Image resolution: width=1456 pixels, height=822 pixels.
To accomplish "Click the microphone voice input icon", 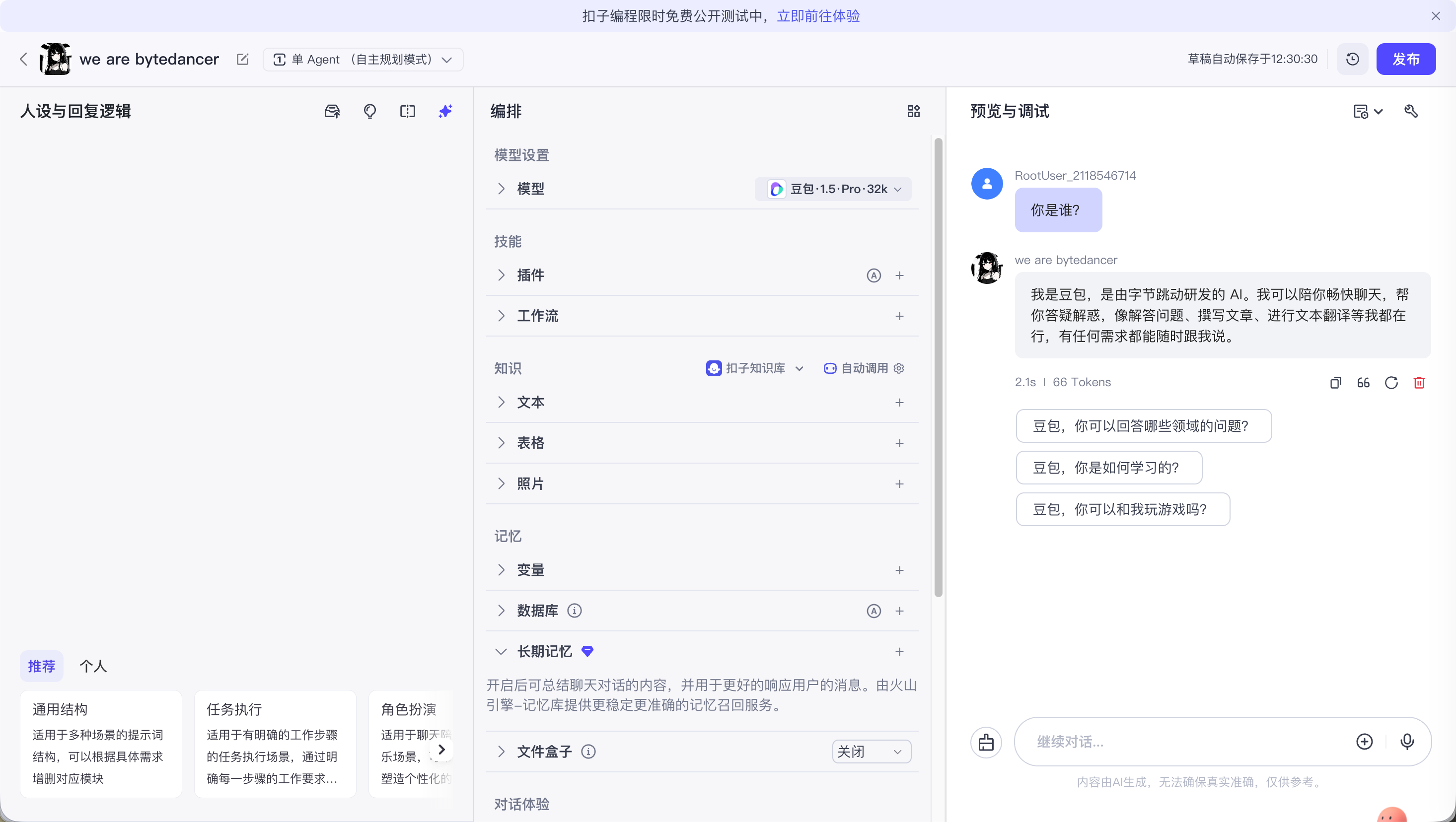I will [1407, 741].
